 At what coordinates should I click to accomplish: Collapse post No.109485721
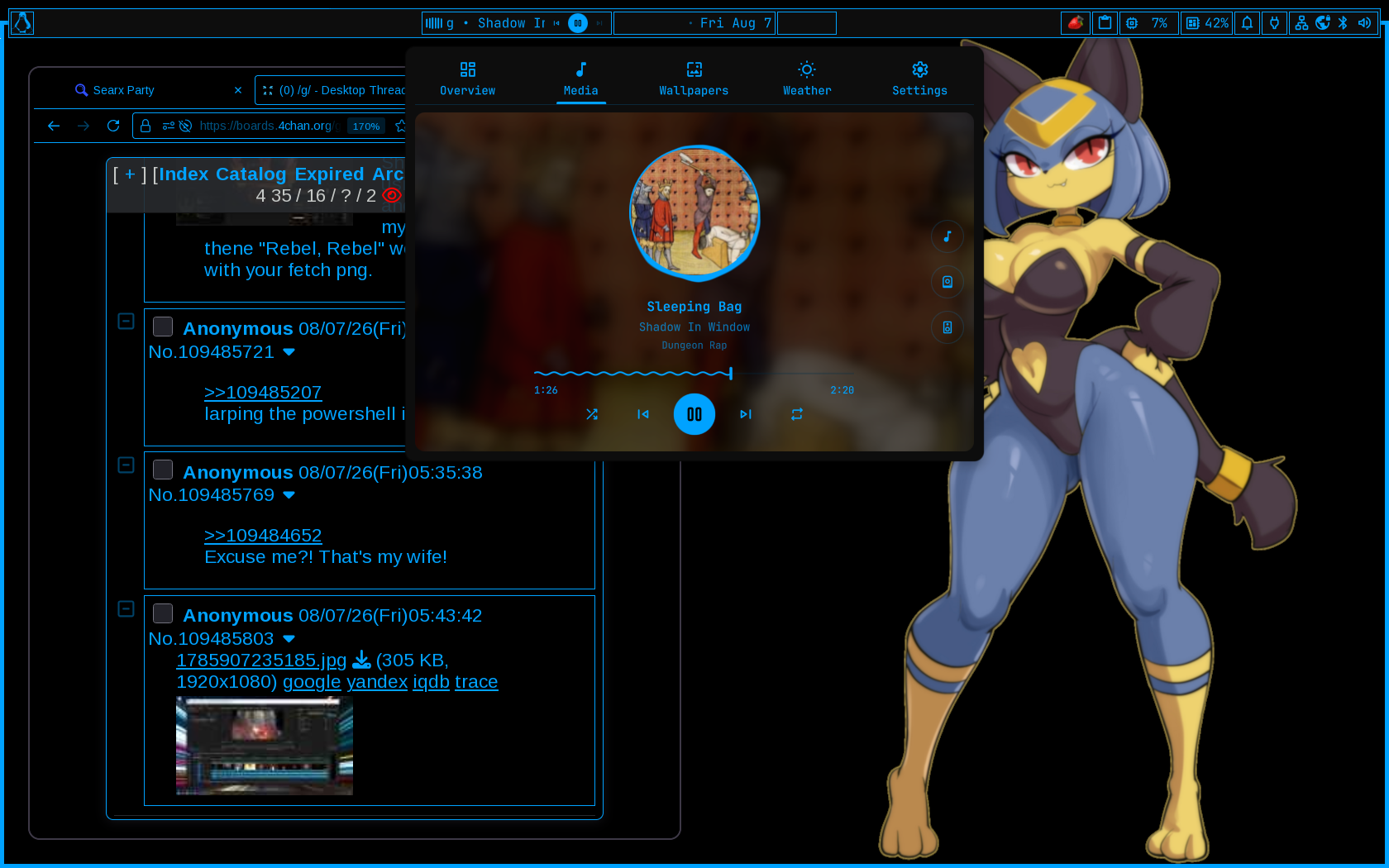coord(126,321)
